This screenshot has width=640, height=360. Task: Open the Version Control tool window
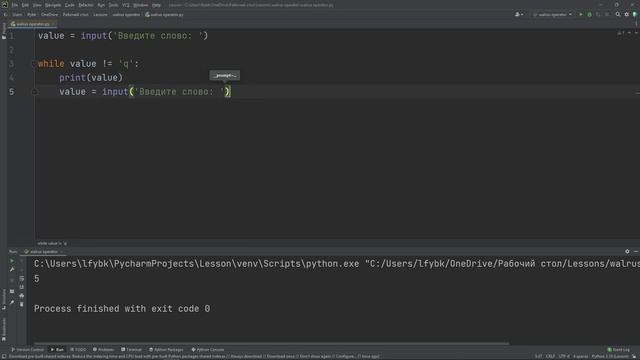27,350
